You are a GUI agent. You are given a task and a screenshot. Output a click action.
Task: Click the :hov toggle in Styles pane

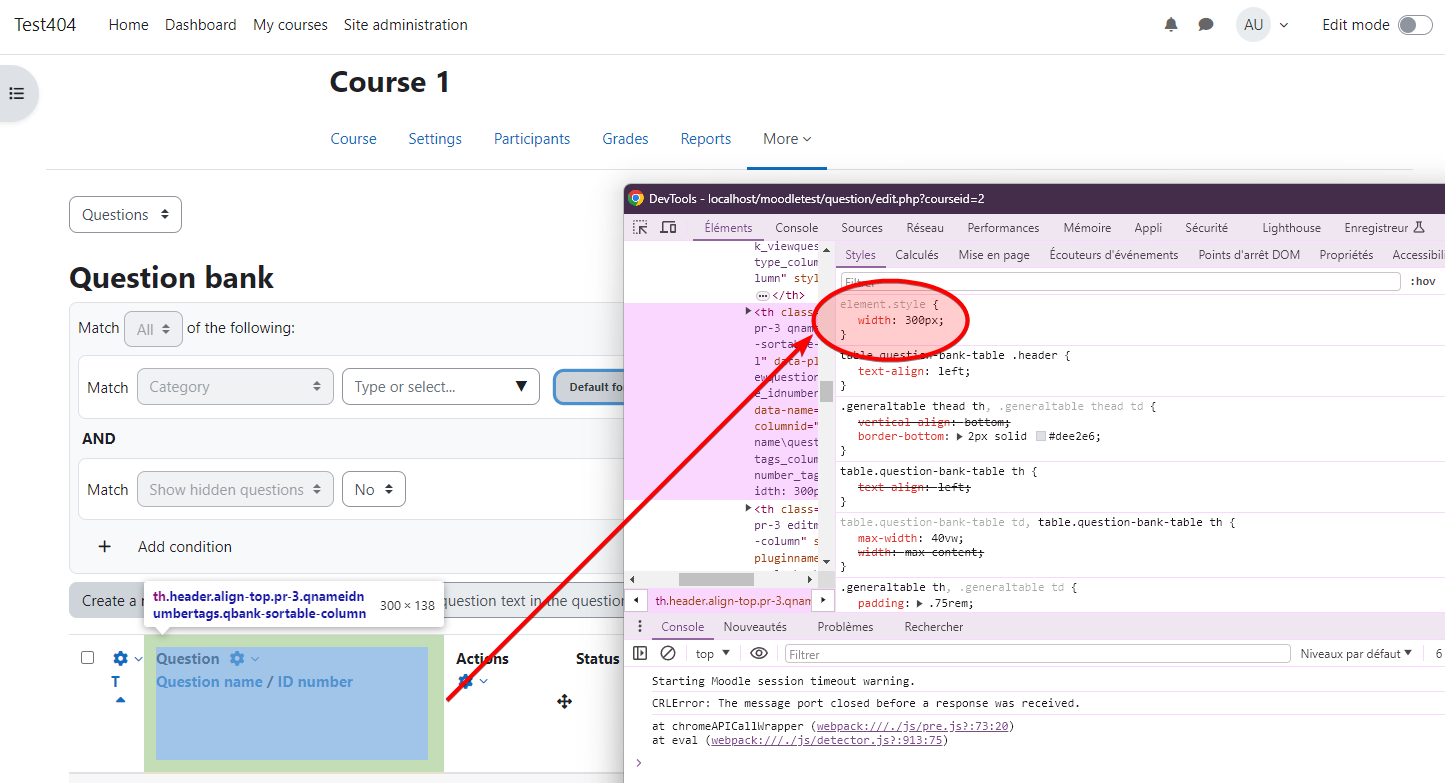1421,282
